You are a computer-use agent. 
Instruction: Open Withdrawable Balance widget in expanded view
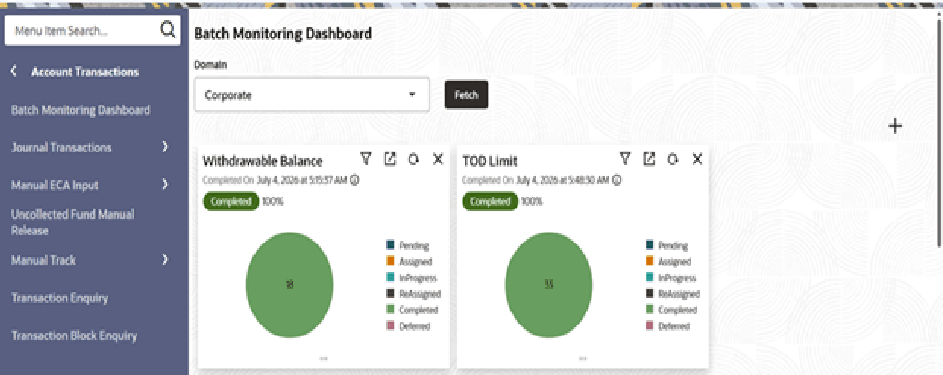click(x=390, y=159)
